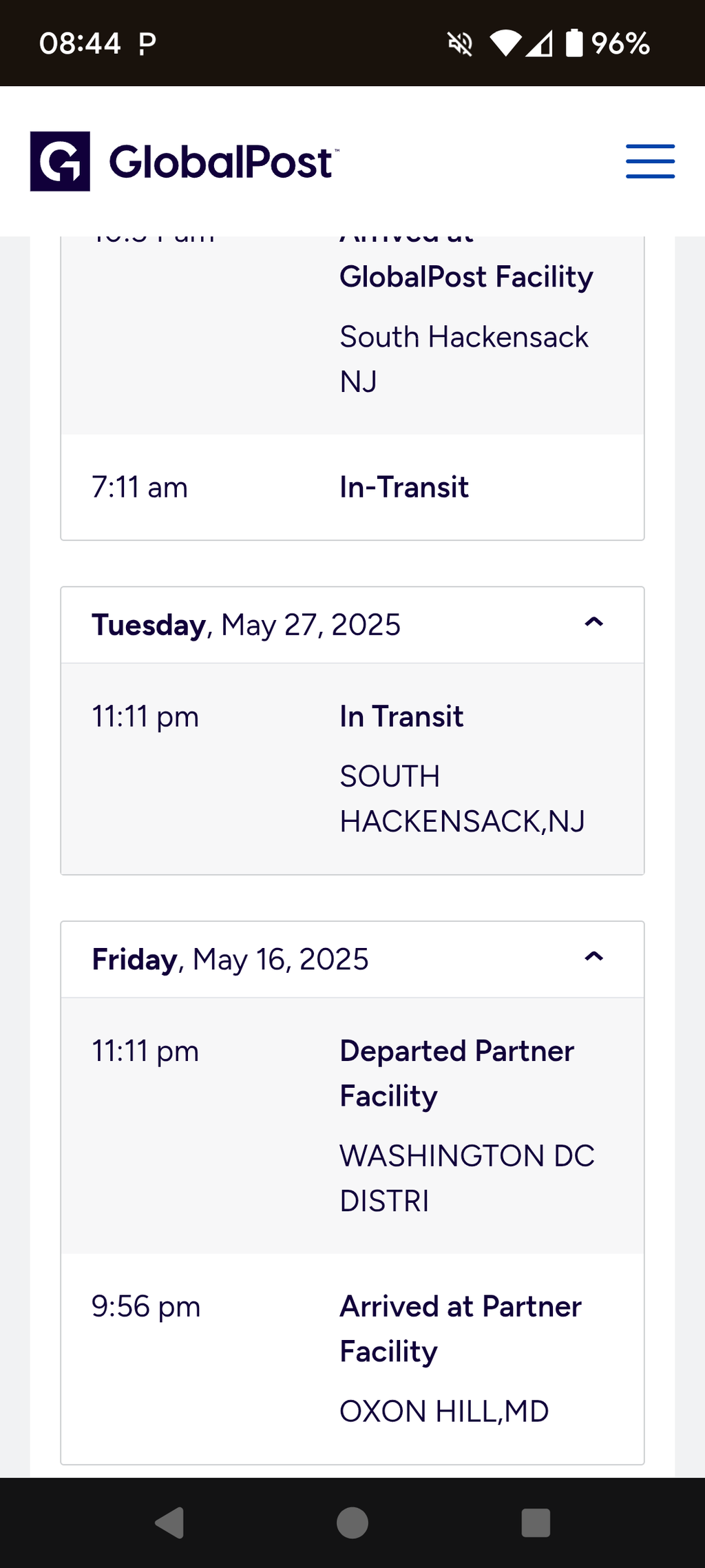Open the hamburger navigation menu
This screenshot has height=1568, width=705.
[x=650, y=161]
